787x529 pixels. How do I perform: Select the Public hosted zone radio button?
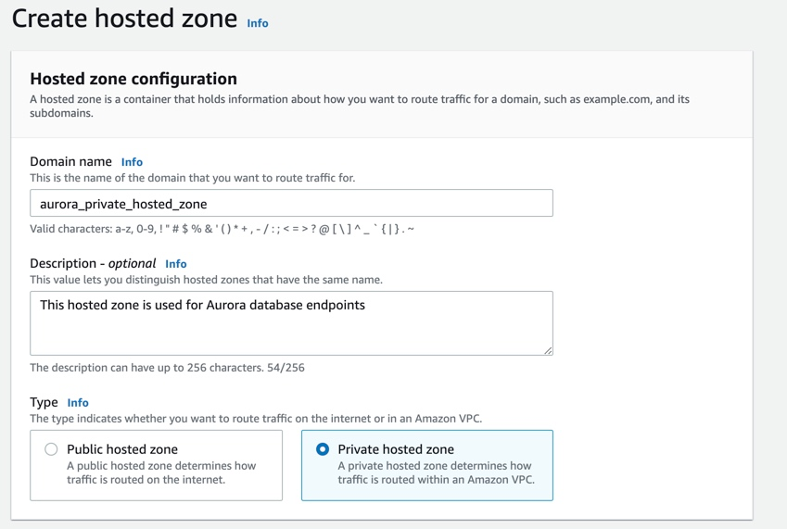point(51,449)
